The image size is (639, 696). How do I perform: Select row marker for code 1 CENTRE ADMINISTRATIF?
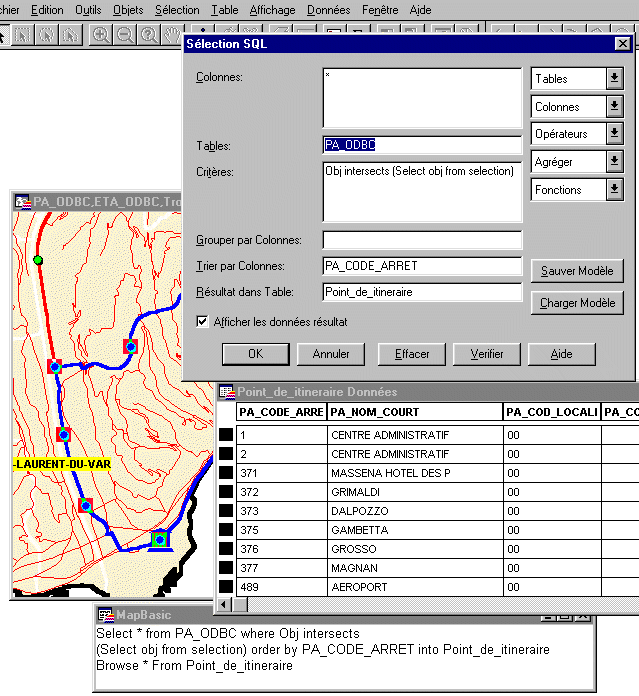coord(226,435)
